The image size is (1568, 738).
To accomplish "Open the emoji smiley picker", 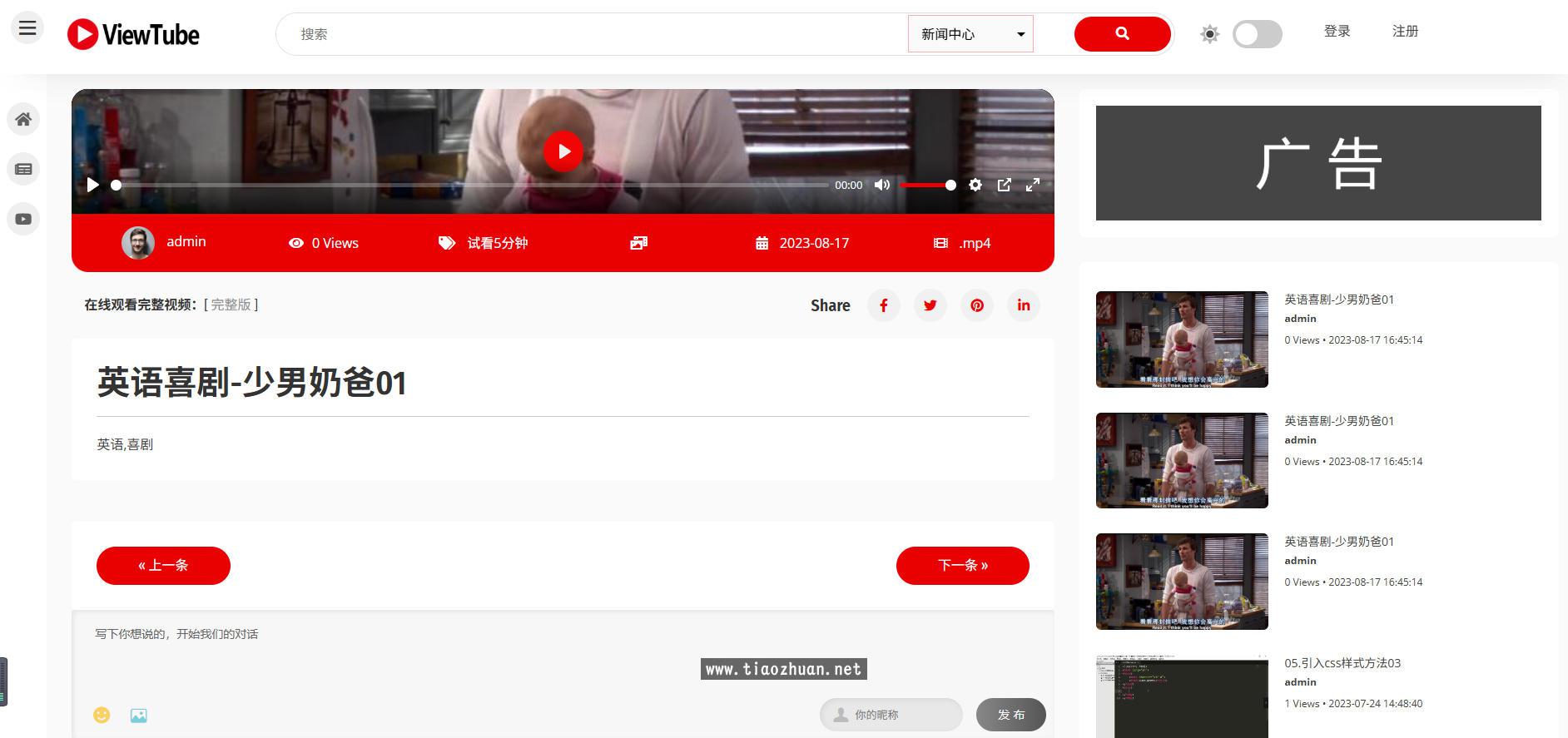I will point(102,715).
